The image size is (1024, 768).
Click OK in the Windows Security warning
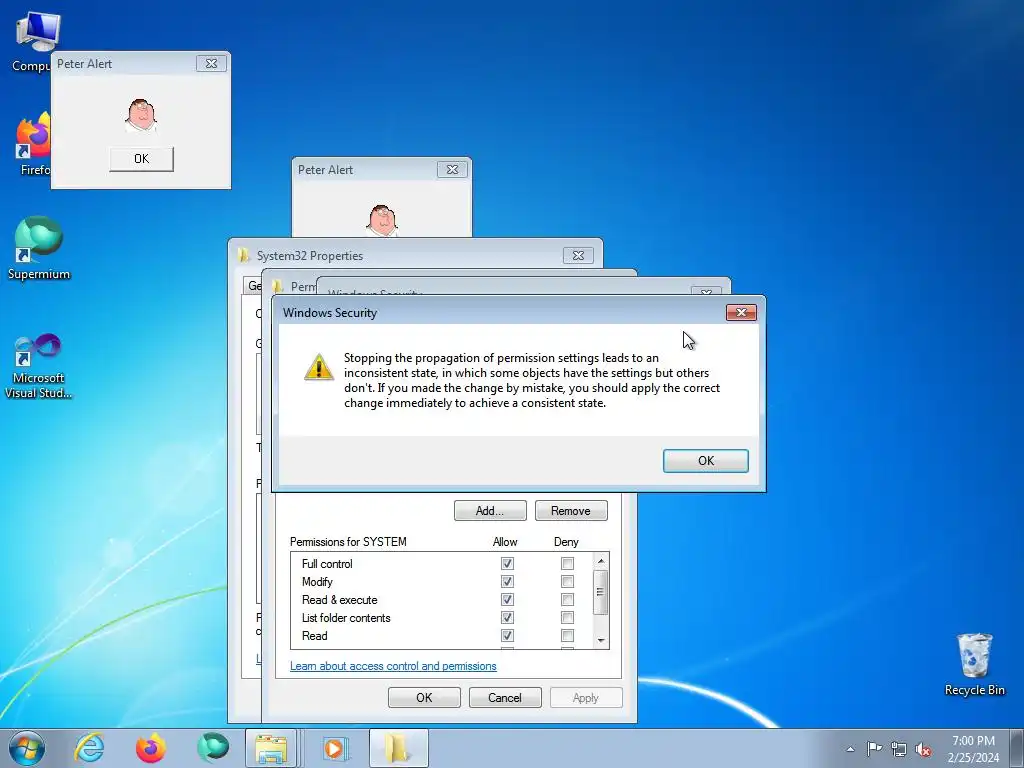pyautogui.click(x=705, y=460)
